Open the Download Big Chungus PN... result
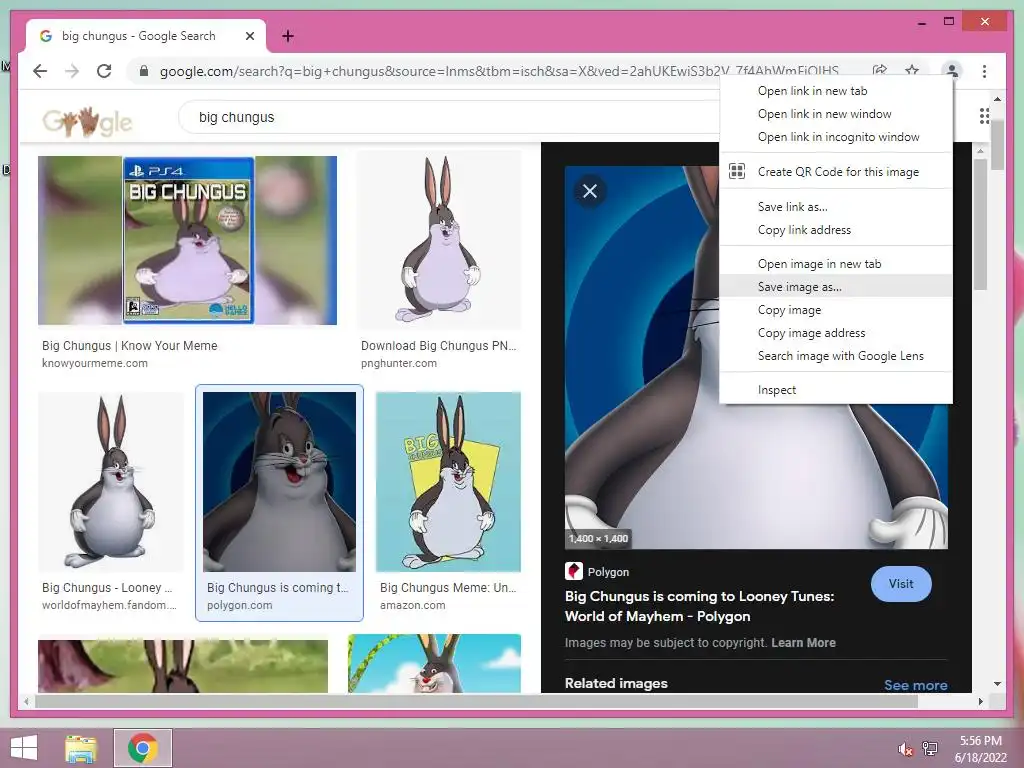 coord(438,345)
